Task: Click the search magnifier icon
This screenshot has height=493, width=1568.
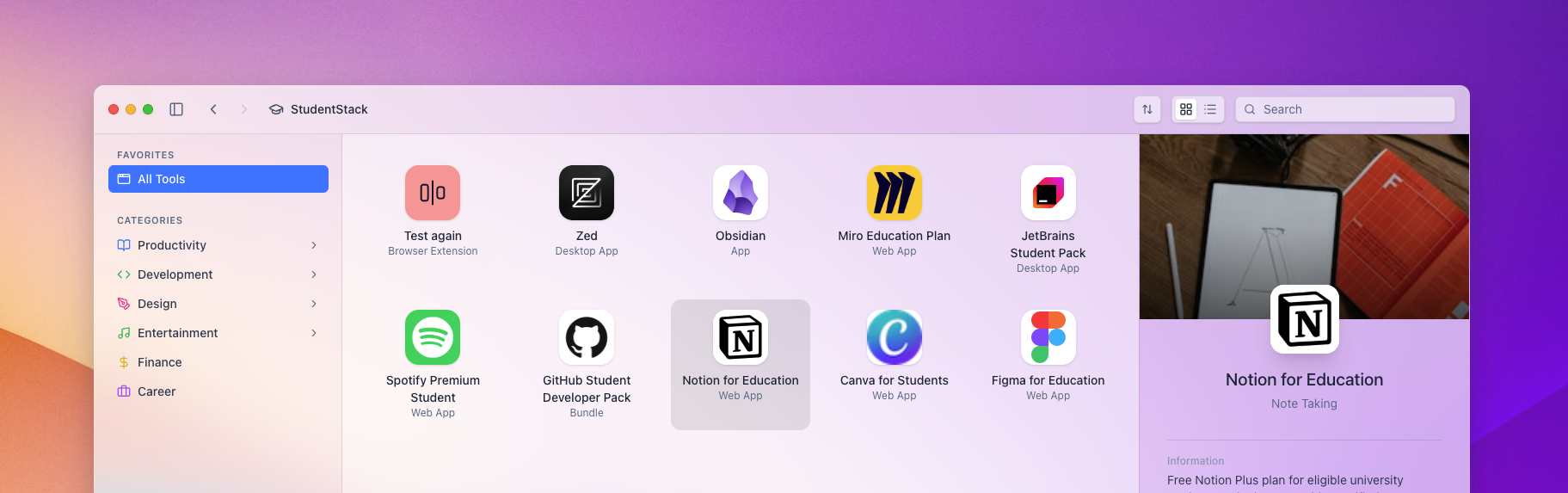Action: [1250, 109]
